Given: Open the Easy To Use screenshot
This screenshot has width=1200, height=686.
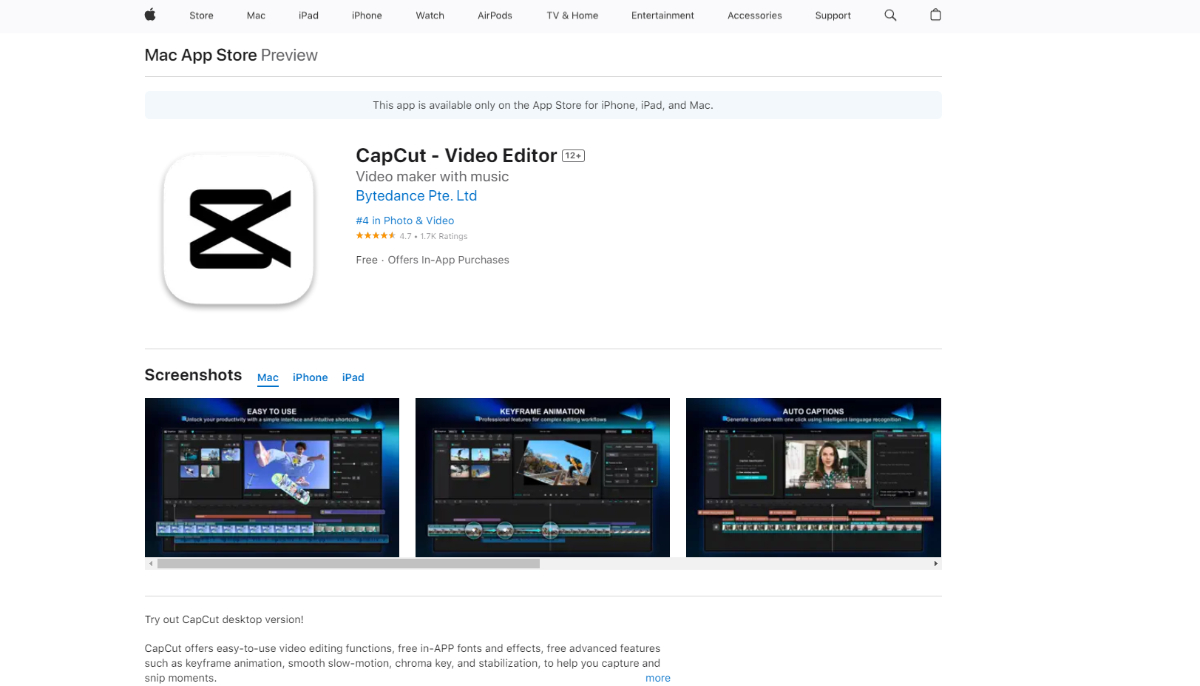Looking at the screenshot, I should (272, 477).
